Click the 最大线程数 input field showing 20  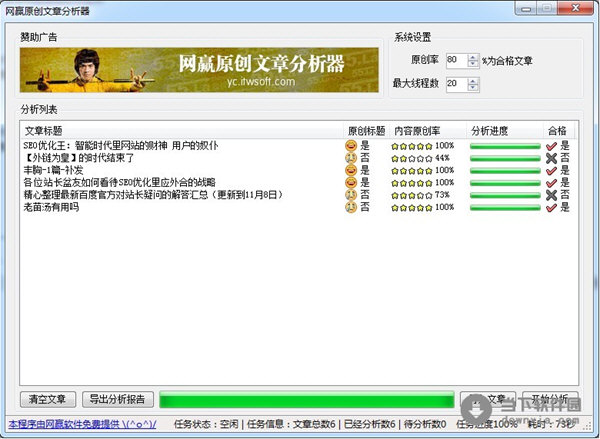point(457,84)
